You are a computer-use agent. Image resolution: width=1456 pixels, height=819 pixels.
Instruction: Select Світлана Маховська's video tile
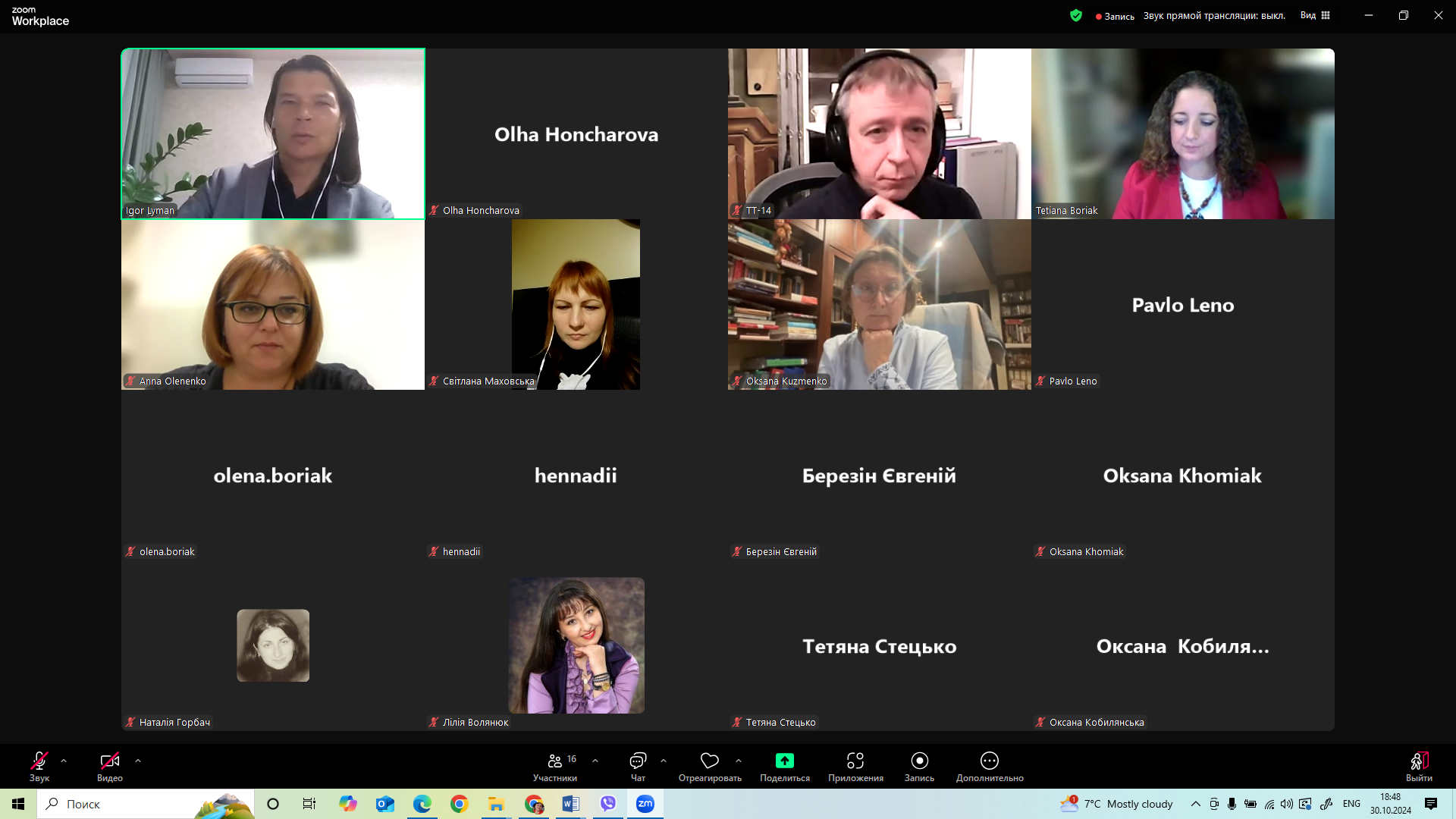click(576, 304)
